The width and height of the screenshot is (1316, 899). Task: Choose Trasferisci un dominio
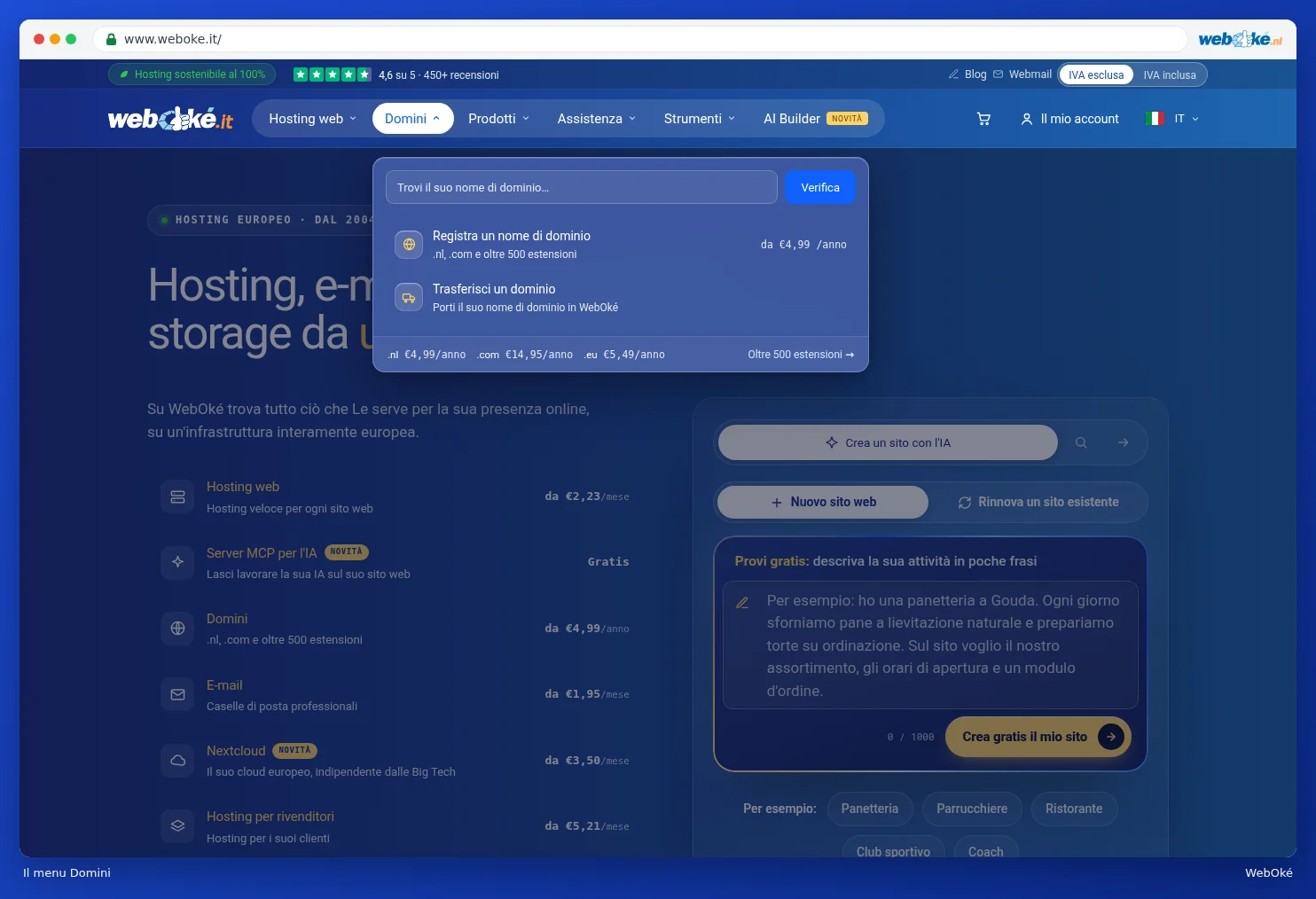point(621,298)
